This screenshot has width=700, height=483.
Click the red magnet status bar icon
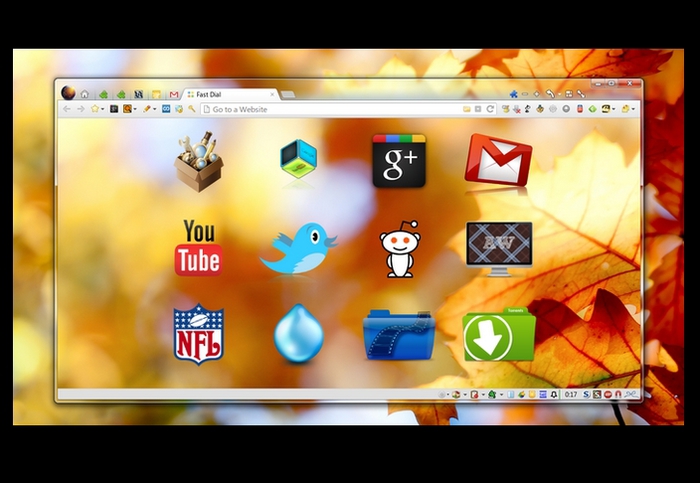(618, 395)
